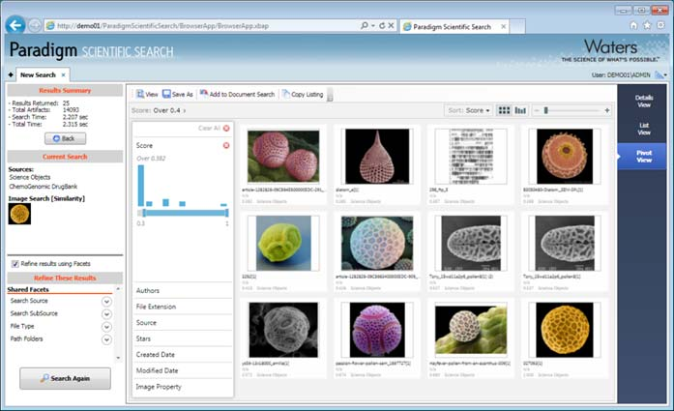Image resolution: width=674 pixels, height=411 pixels.
Task: Open the Sort: Score dropdown
Action: pos(469,110)
